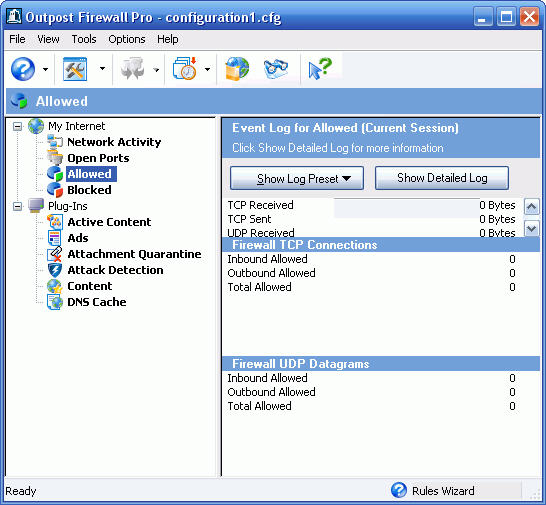Click the grayed-out arrows toolbar icon
This screenshot has width=546, height=505.
(x=132, y=69)
